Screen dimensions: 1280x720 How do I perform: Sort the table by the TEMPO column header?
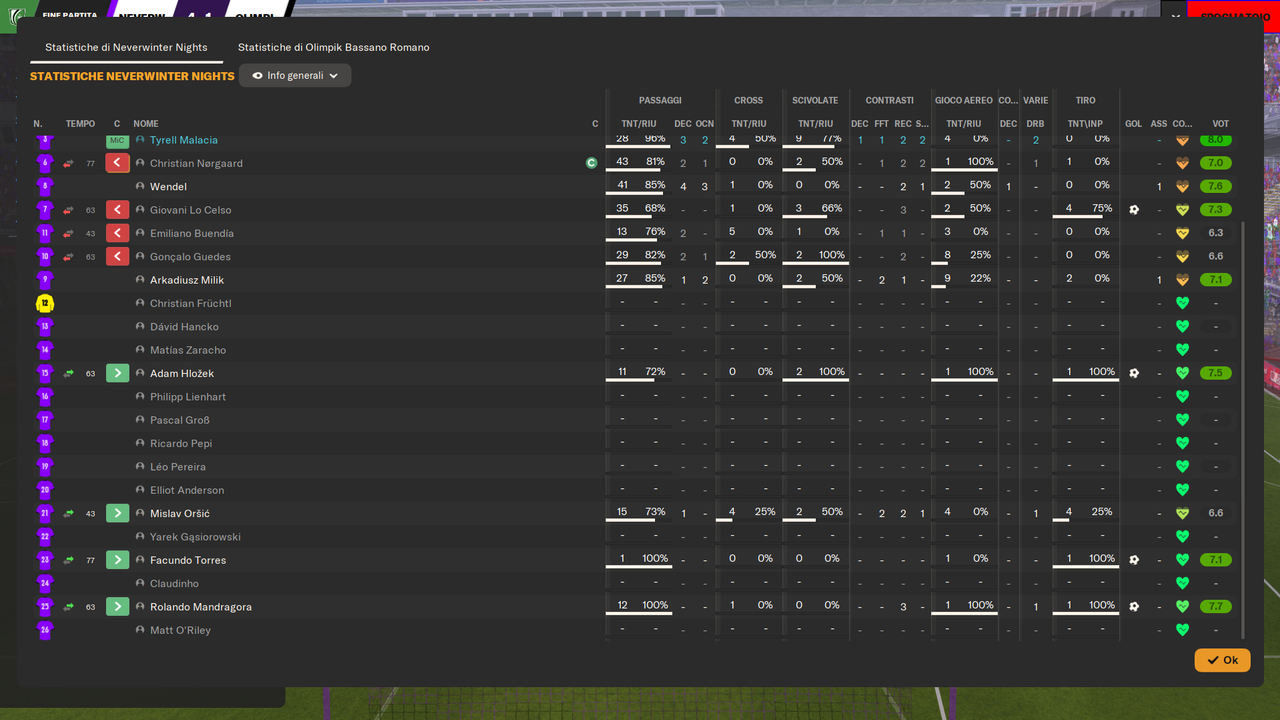point(81,124)
